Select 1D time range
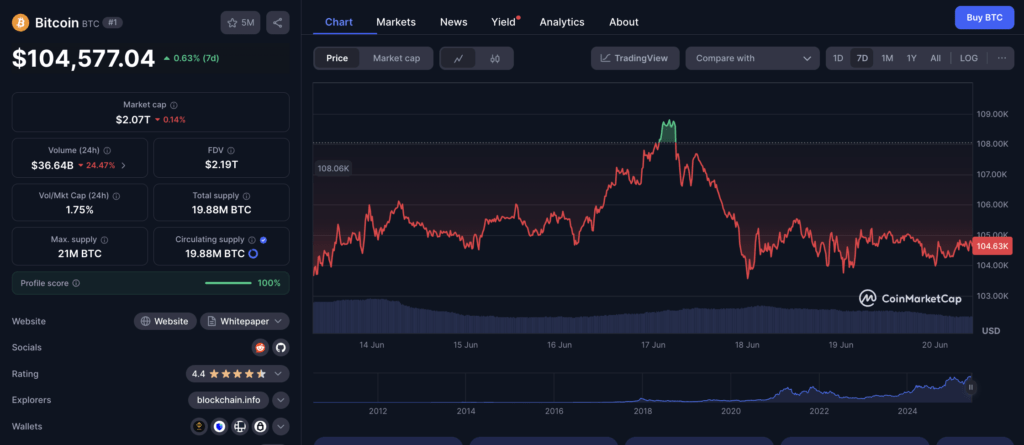The height and width of the screenshot is (445, 1024). coord(838,58)
